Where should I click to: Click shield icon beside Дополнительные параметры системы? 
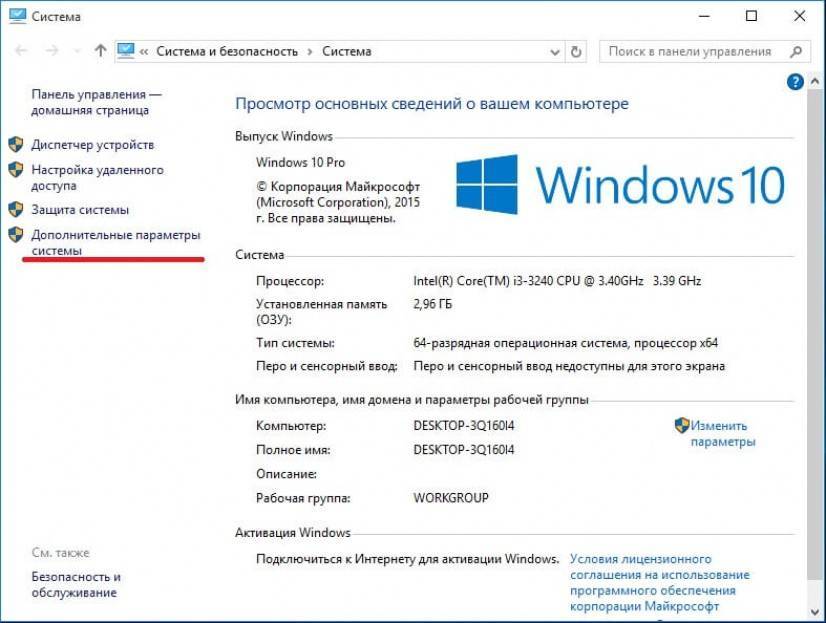coord(16,234)
